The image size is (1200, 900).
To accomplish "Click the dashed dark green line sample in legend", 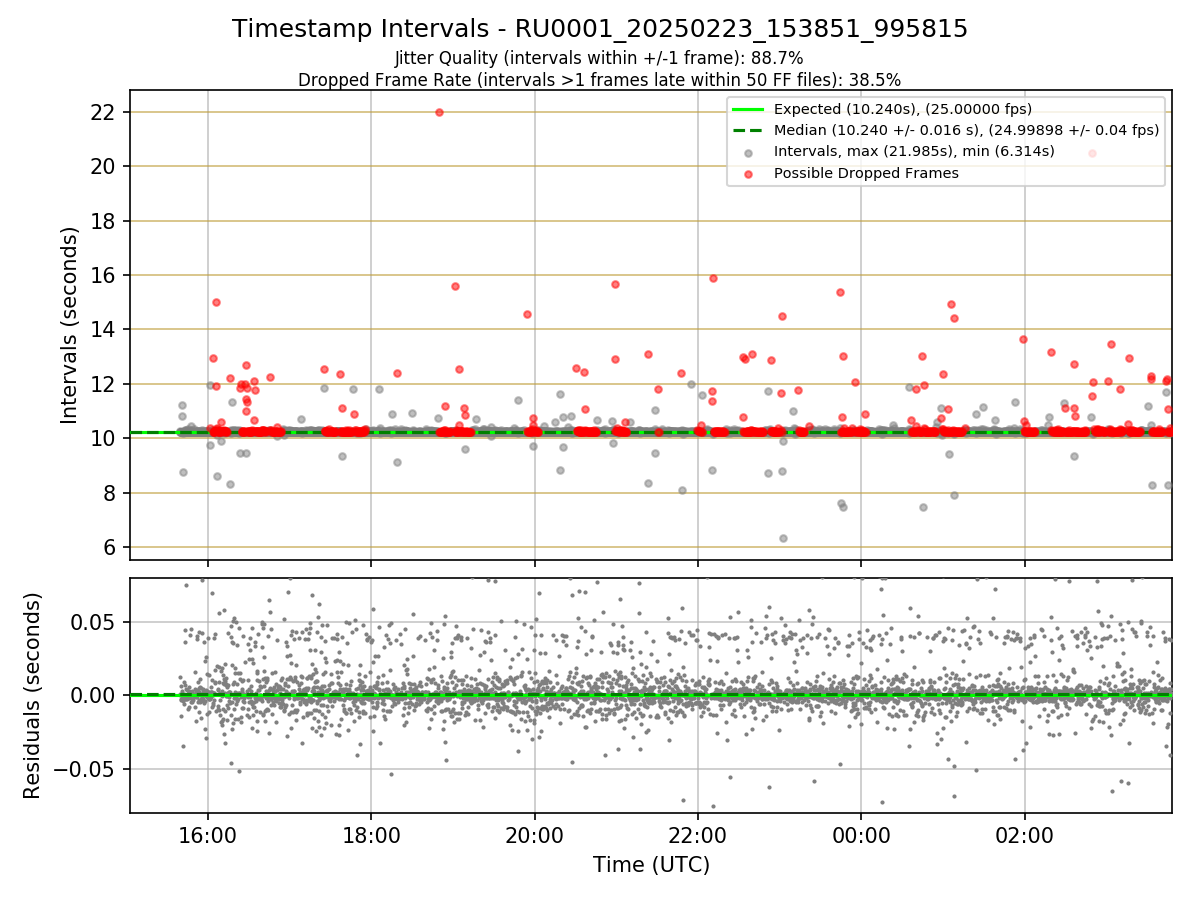I will point(749,130).
